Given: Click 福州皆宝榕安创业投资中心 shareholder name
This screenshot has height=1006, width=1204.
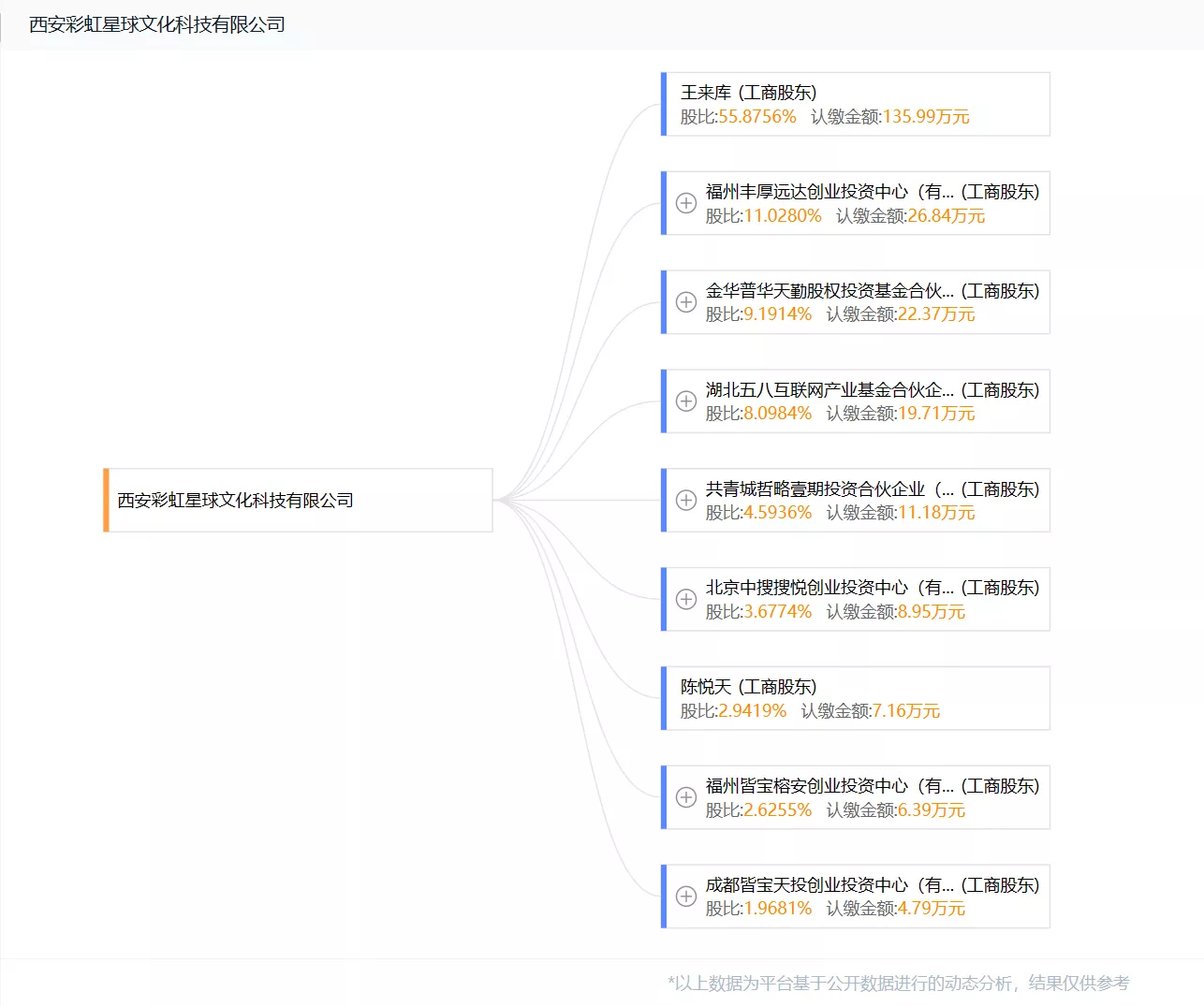Looking at the screenshot, I should click(x=830, y=786).
